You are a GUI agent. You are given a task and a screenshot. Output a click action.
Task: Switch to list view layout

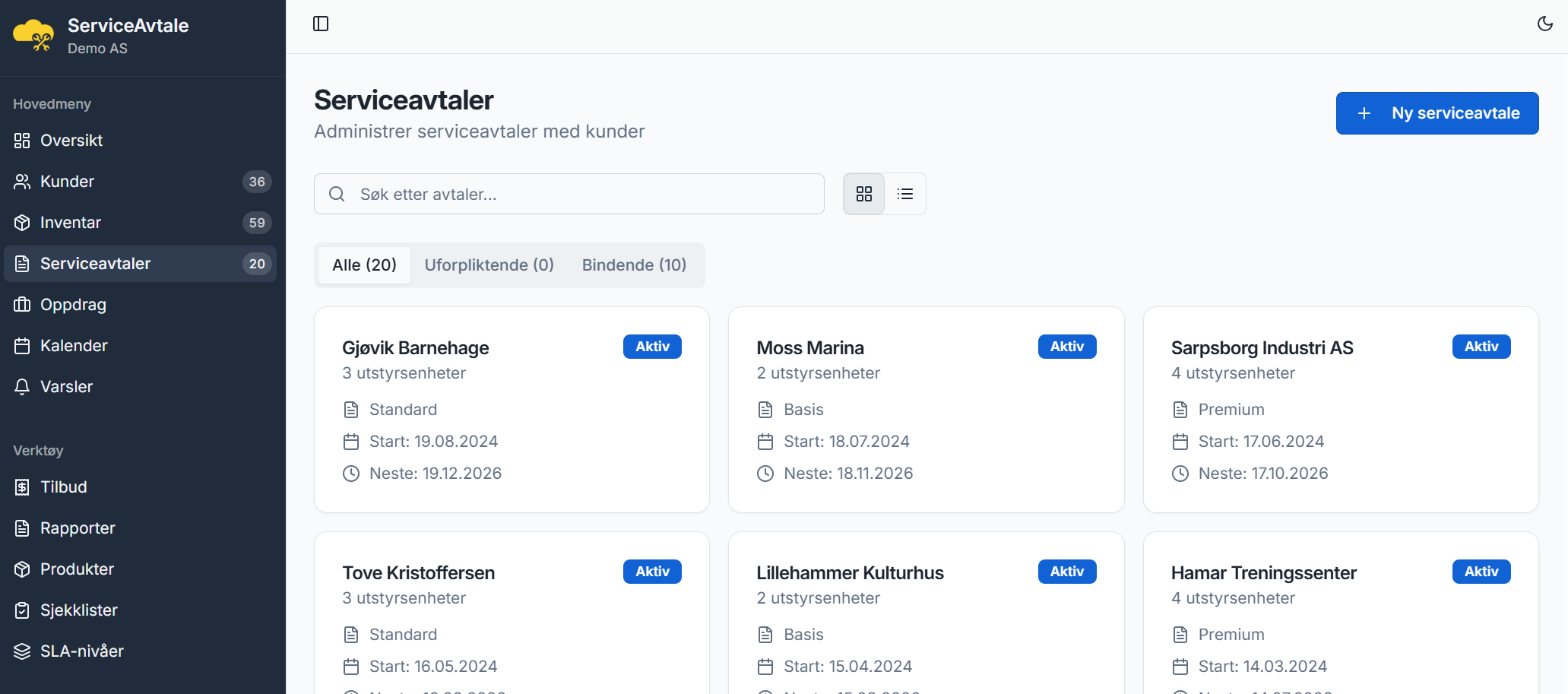point(904,194)
